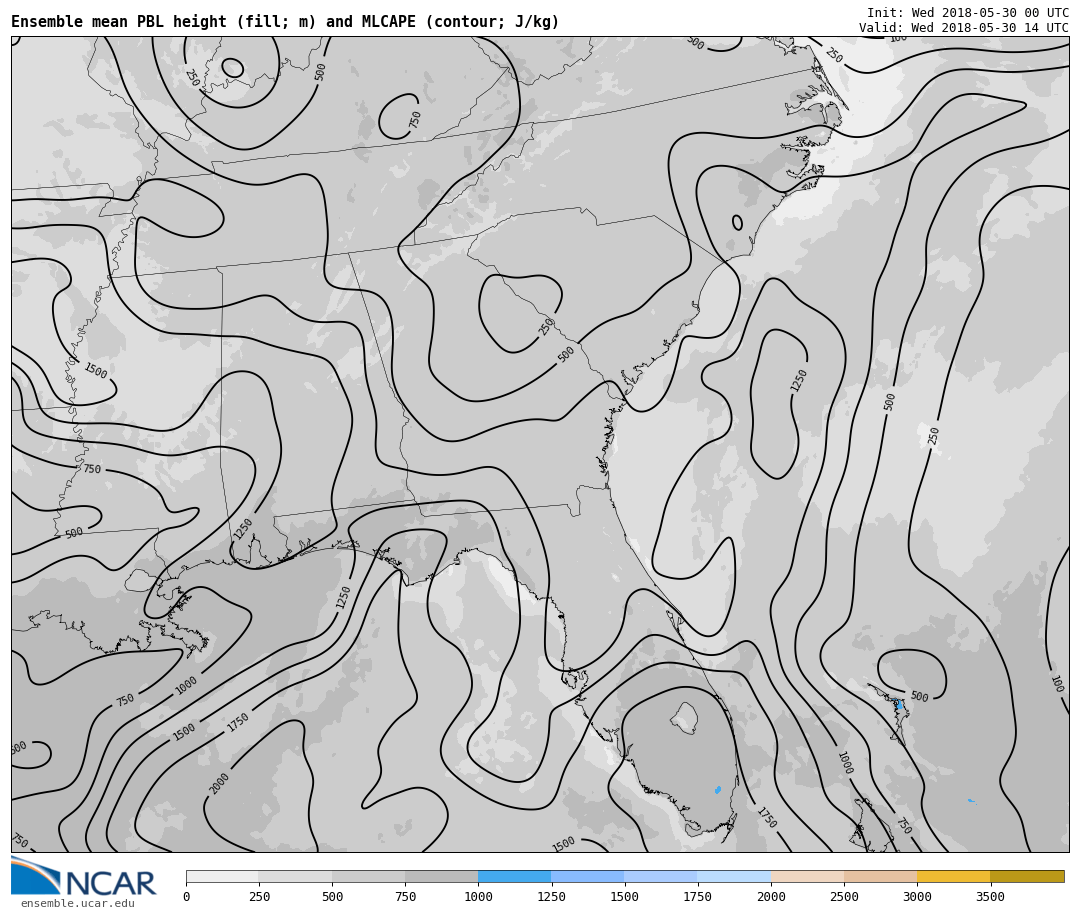The height and width of the screenshot is (915, 1080).
Task: Click the blue spot in south Florida
Action: [718, 790]
